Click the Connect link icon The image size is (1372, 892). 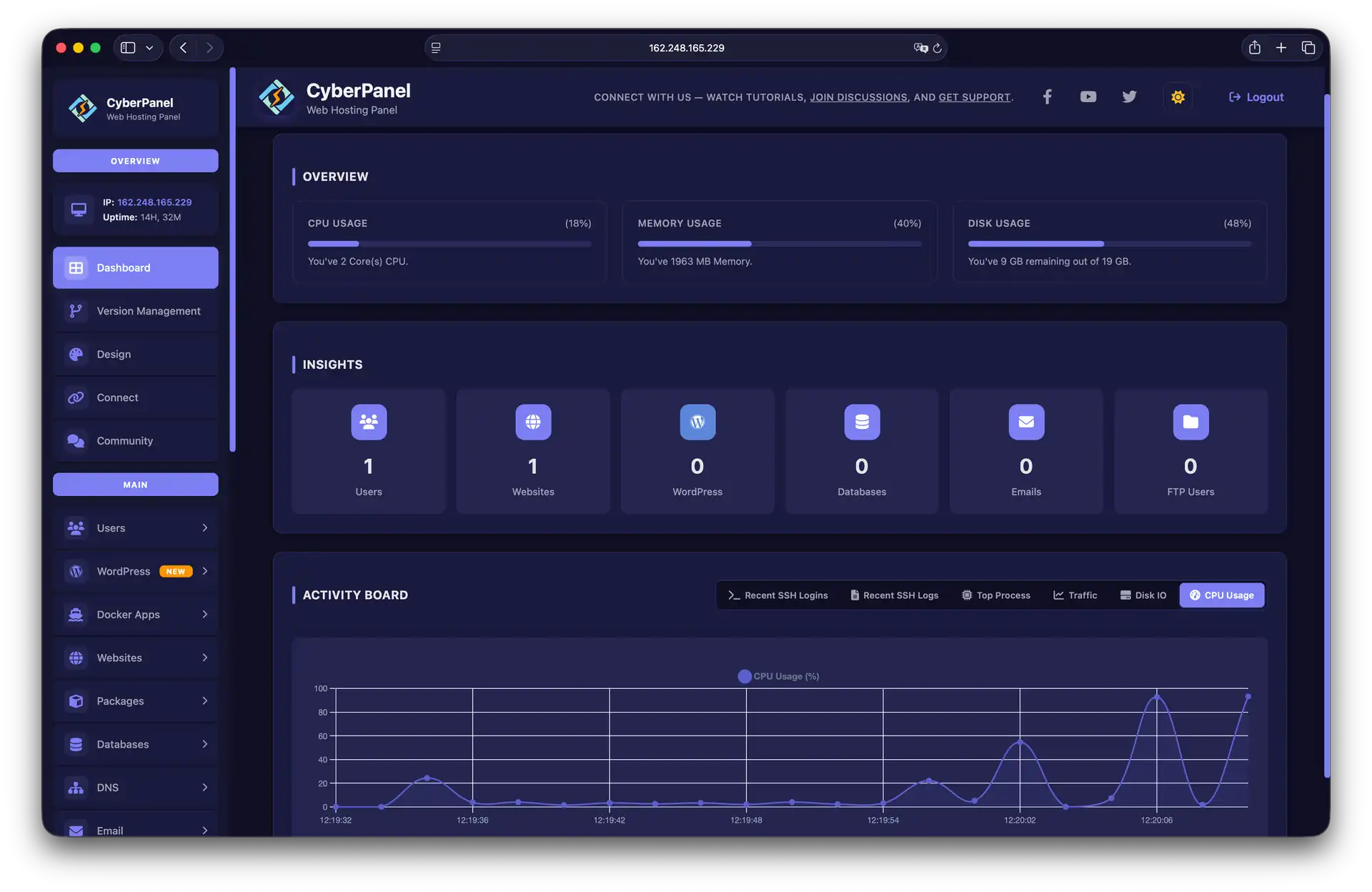pyautogui.click(x=76, y=397)
